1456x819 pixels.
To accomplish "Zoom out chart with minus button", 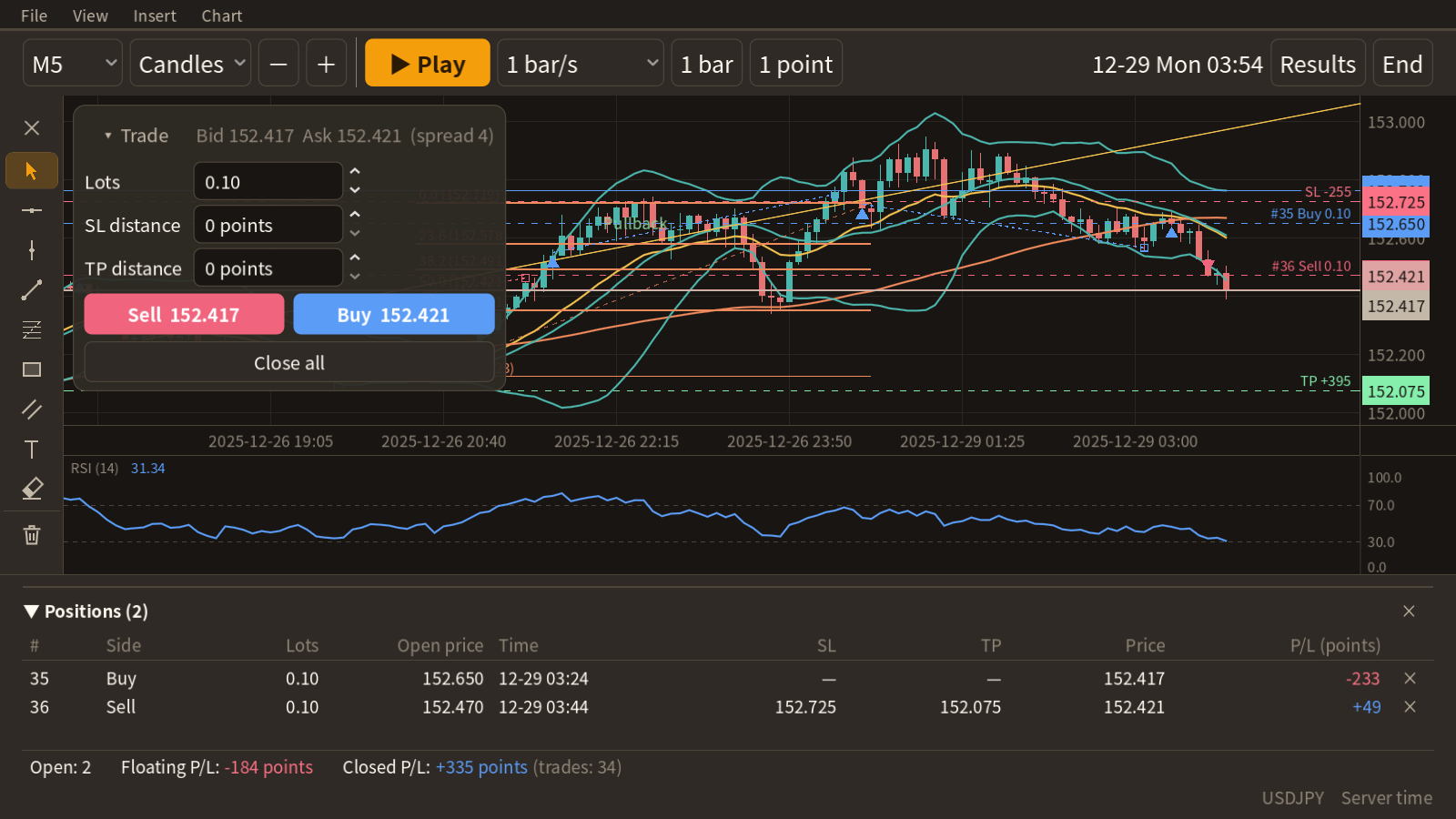I will [278, 64].
